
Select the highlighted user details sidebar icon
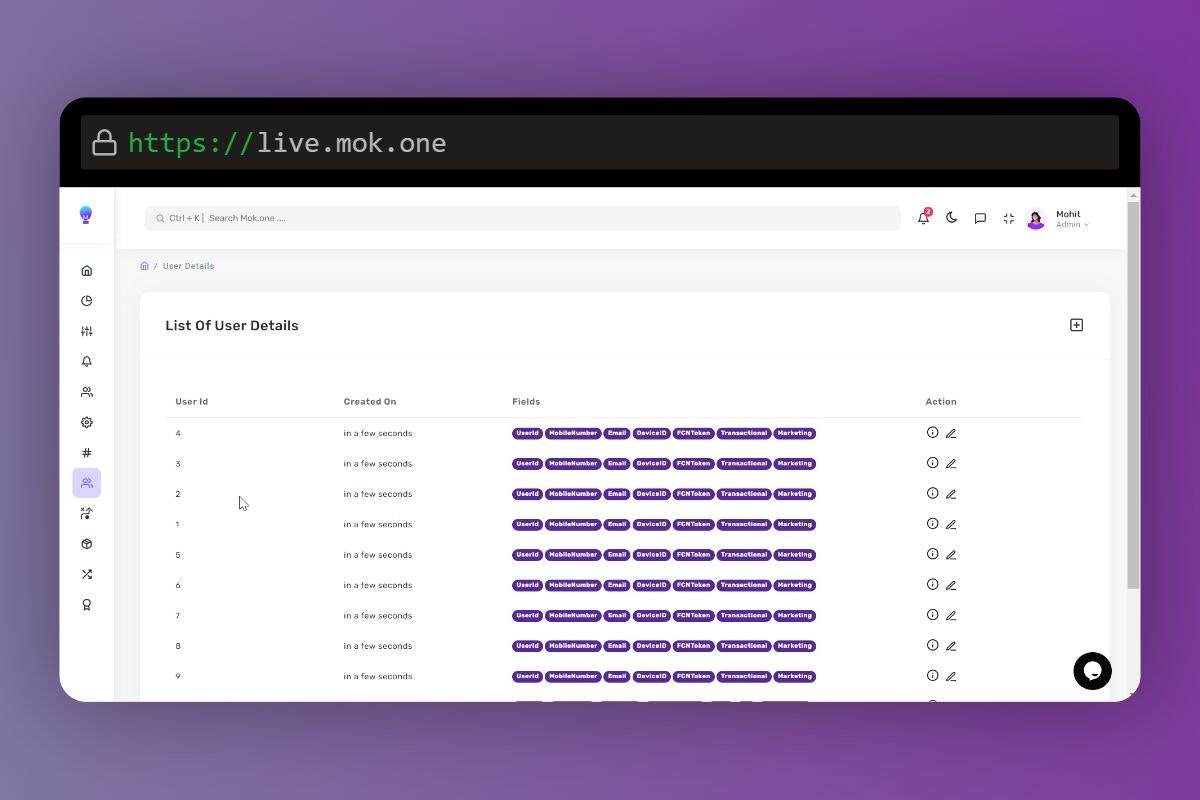[x=86, y=483]
